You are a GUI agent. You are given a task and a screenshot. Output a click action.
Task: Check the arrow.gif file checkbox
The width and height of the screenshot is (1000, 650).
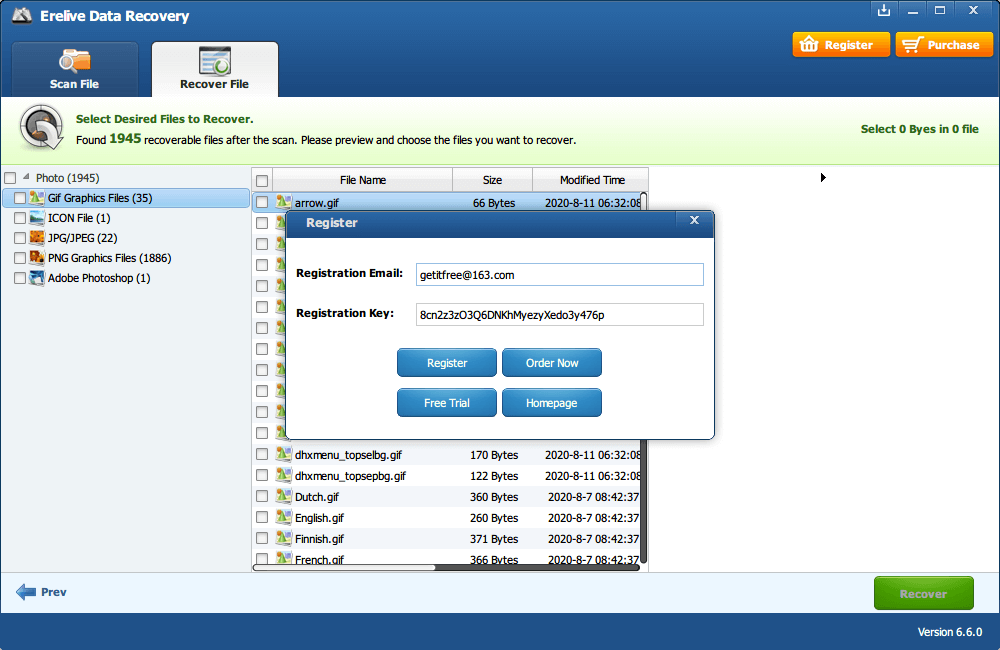pyautogui.click(x=262, y=202)
